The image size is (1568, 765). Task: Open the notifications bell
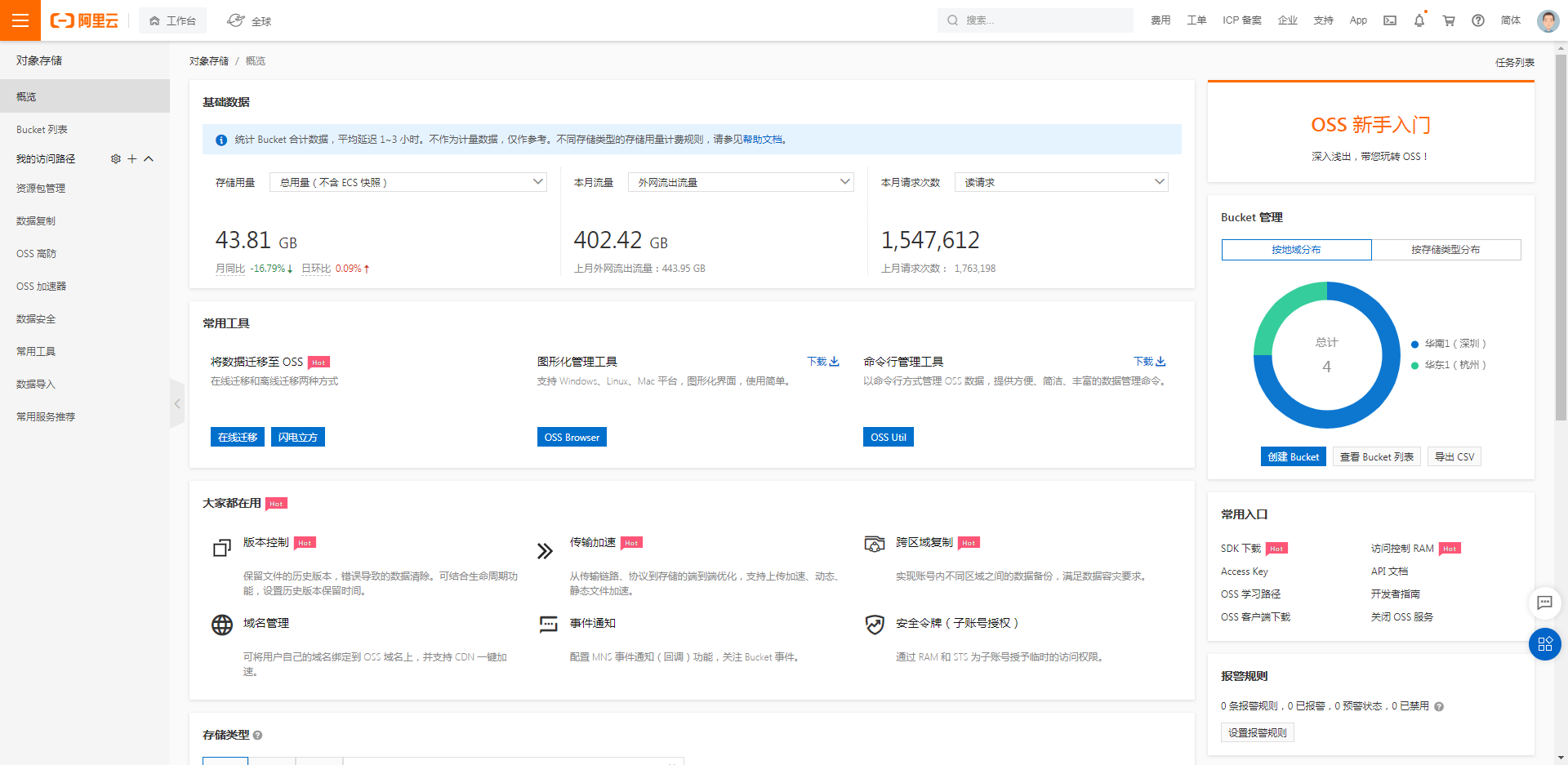(1419, 20)
